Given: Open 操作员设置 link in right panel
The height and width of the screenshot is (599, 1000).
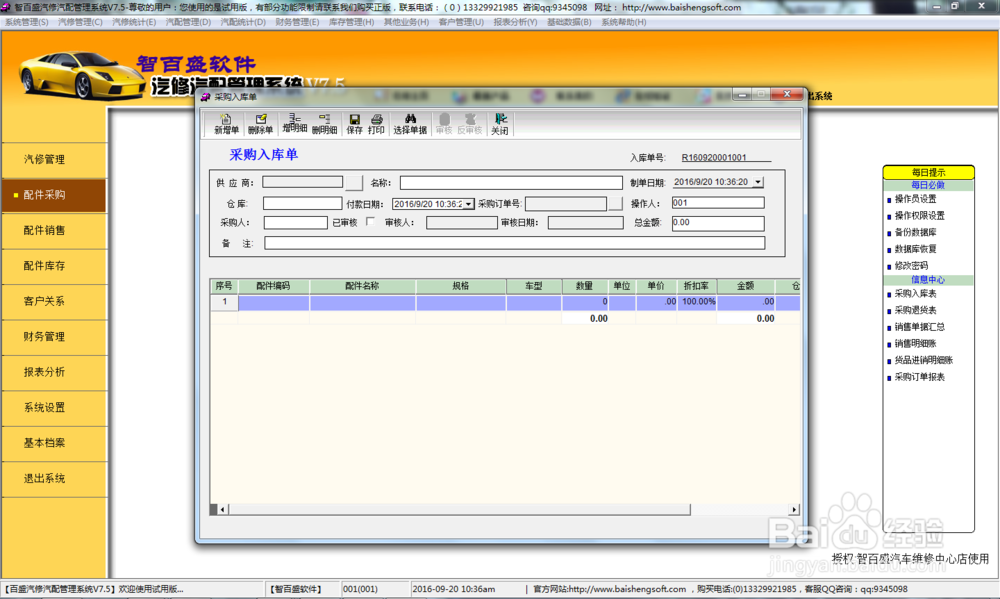Looking at the screenshot, I should [915, 199].
